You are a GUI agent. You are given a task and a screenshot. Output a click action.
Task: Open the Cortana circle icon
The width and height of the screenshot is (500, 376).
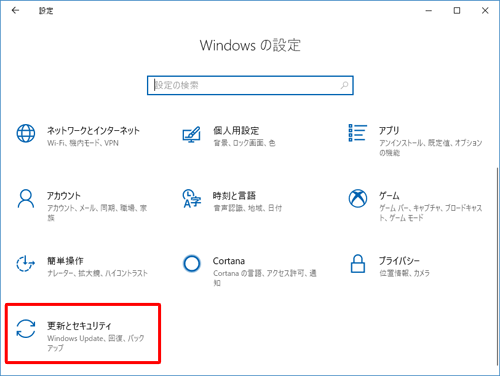pos(192,264)
